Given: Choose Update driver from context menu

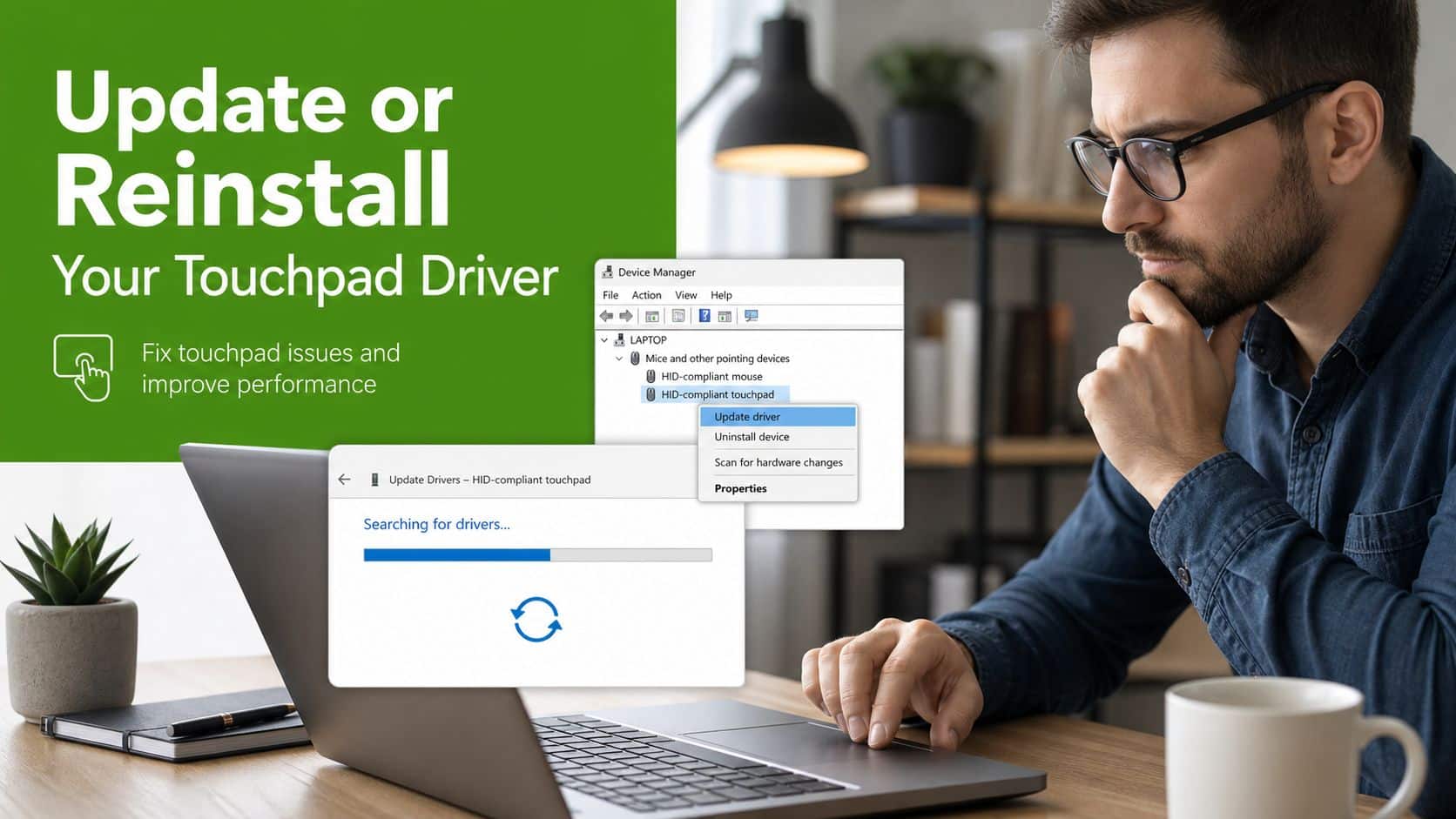Looking at the screenshot, I should pos(778,417).
